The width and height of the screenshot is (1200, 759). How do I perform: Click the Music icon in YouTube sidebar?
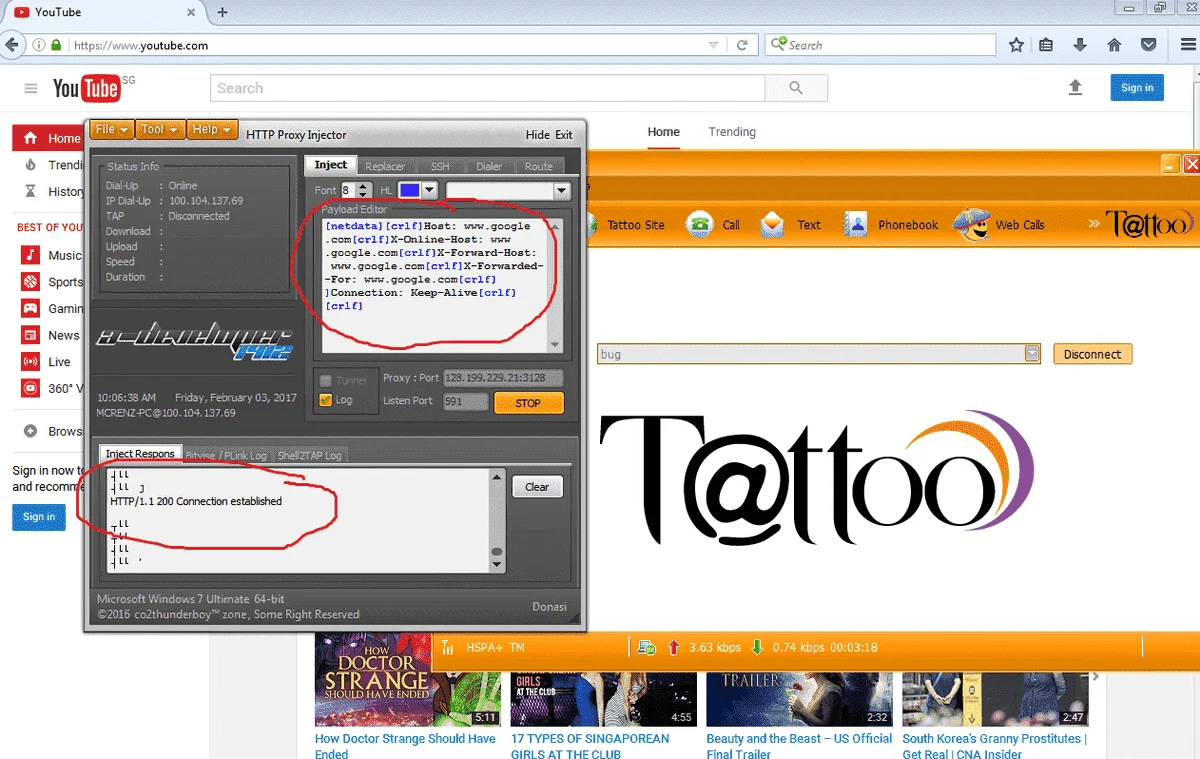31,255
